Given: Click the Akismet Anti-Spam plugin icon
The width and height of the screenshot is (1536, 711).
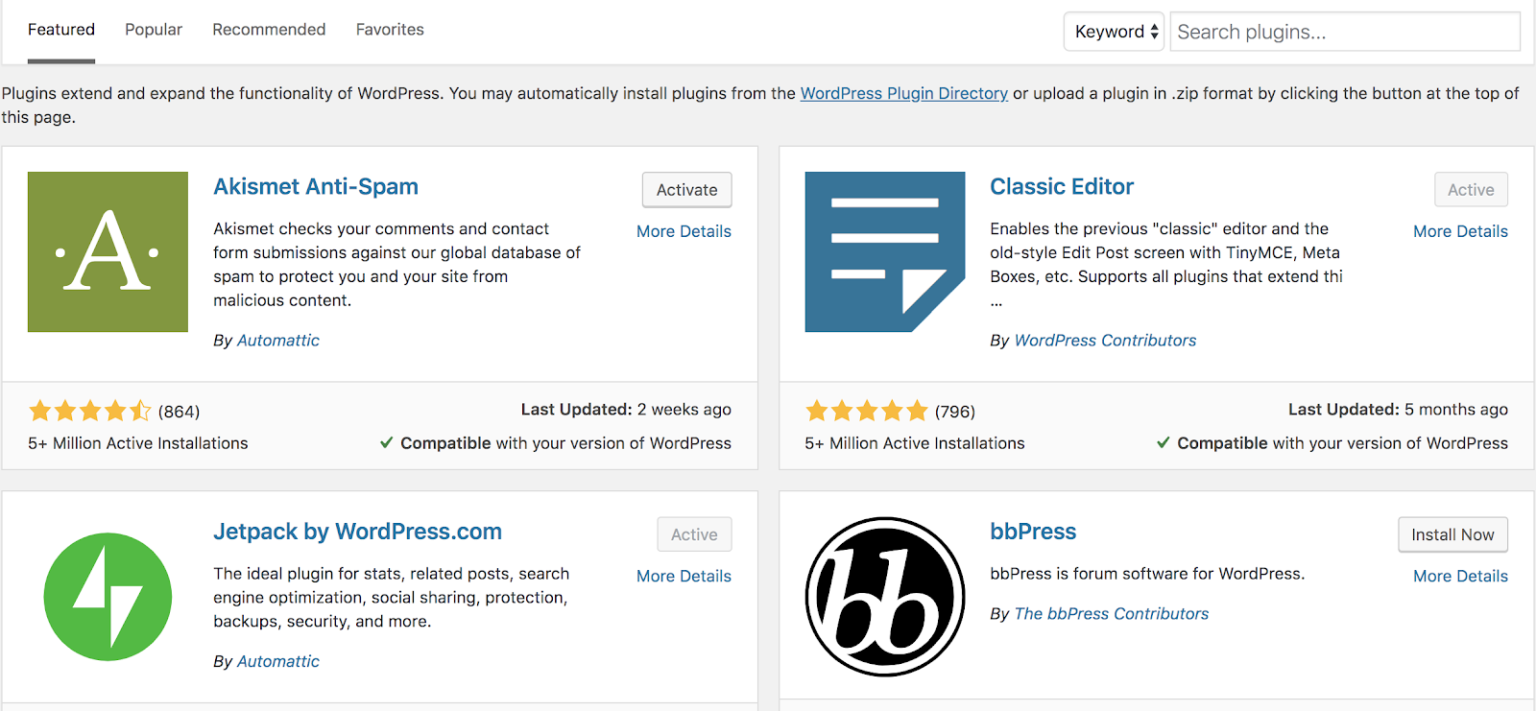Looking at the screenshot, I should 107,251.
